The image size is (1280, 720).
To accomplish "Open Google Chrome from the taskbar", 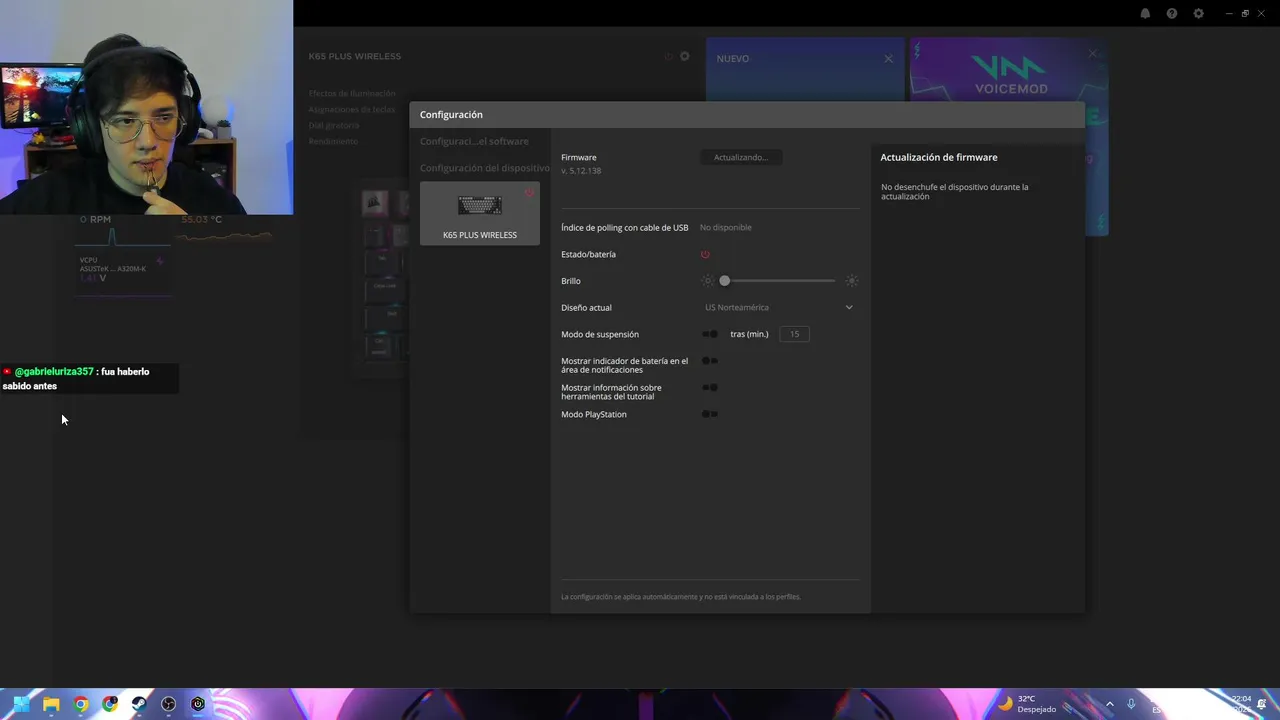I will point(80,704).
